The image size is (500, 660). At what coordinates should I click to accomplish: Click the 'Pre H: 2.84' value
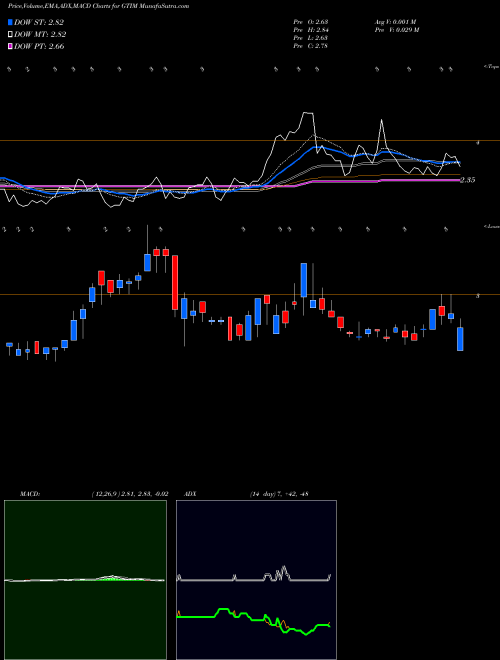(x=311, y=30)
